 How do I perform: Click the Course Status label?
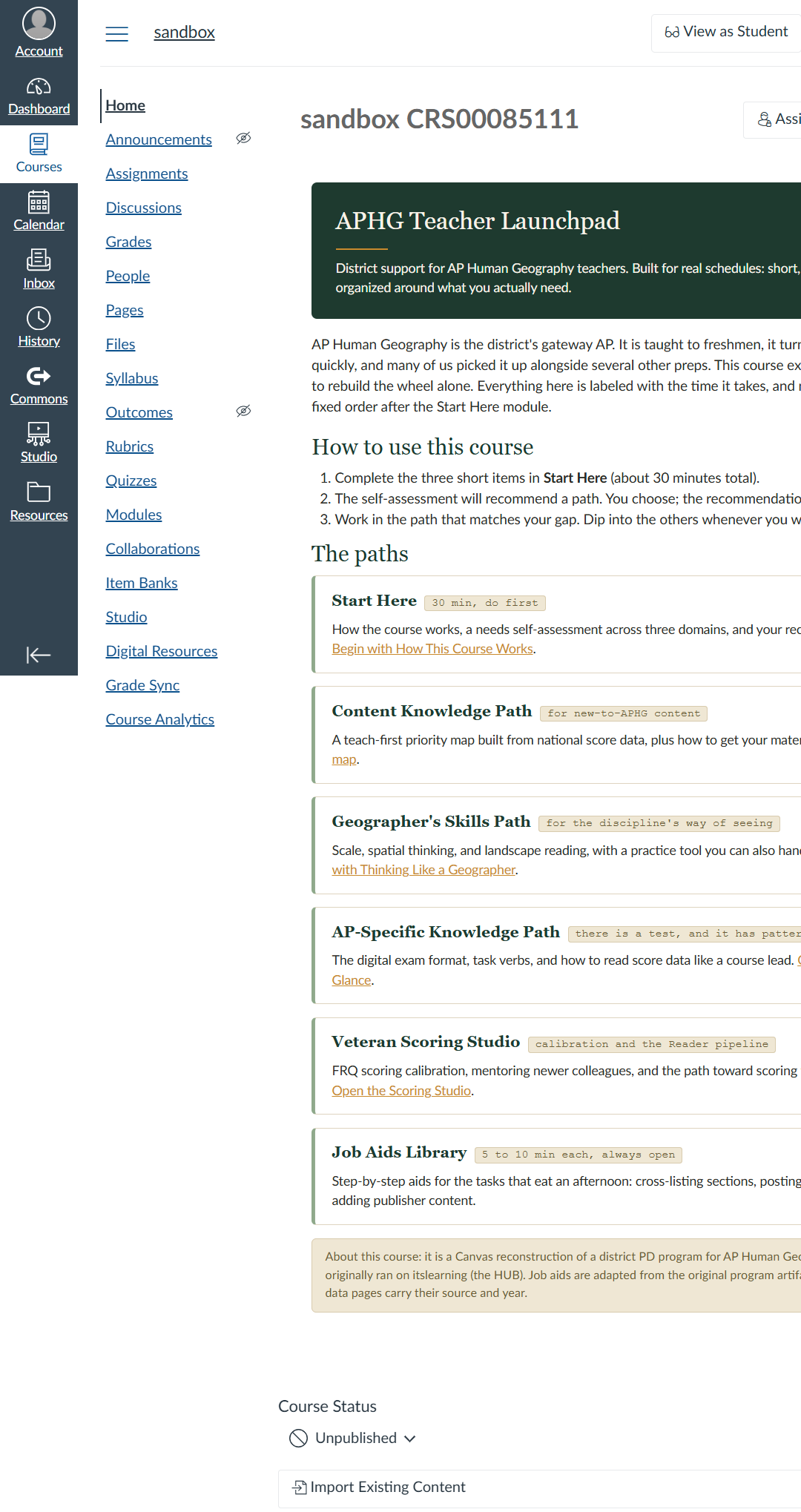[x=327, y=1407]
